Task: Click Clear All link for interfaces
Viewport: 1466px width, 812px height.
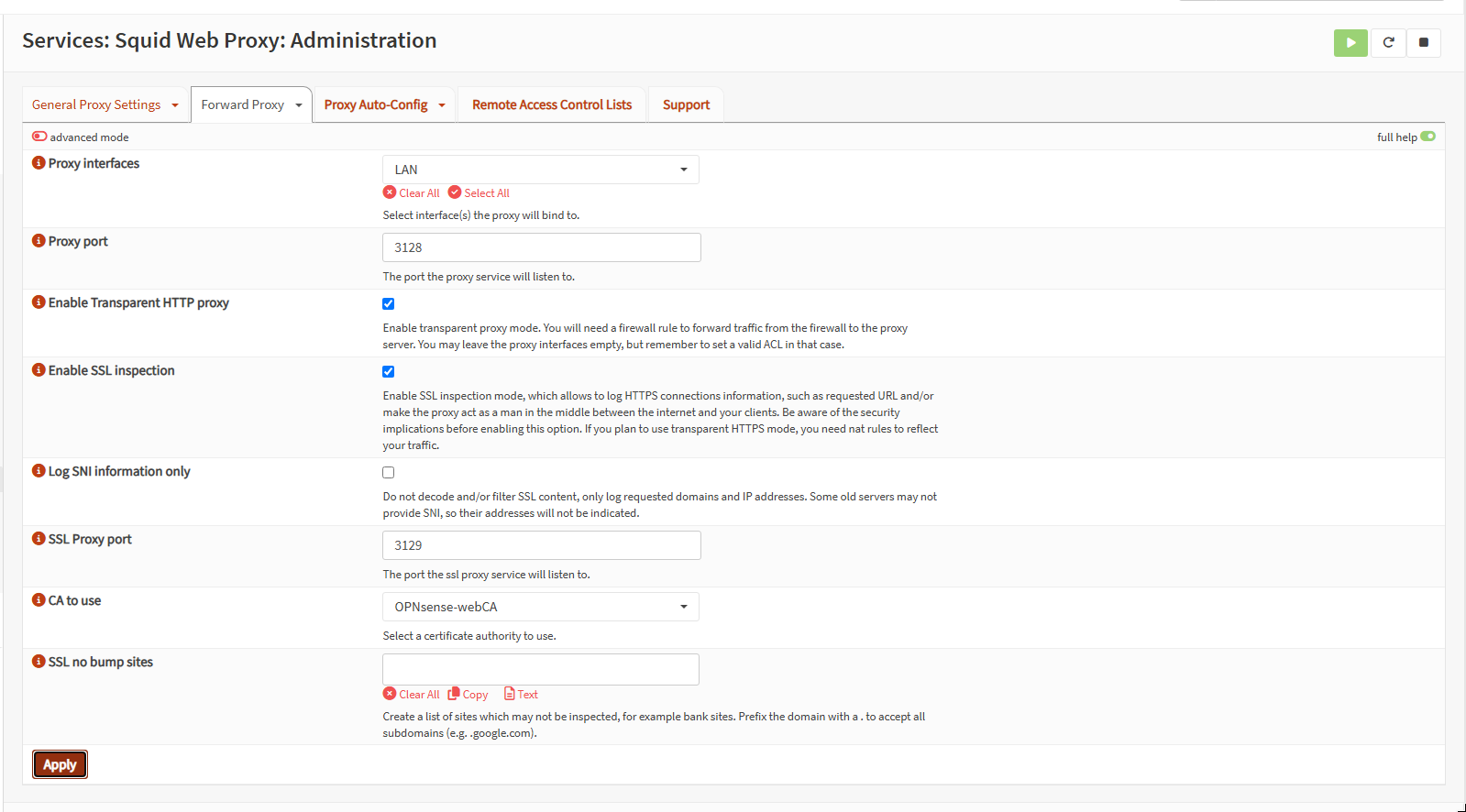Action: click(x=419, y=193)
